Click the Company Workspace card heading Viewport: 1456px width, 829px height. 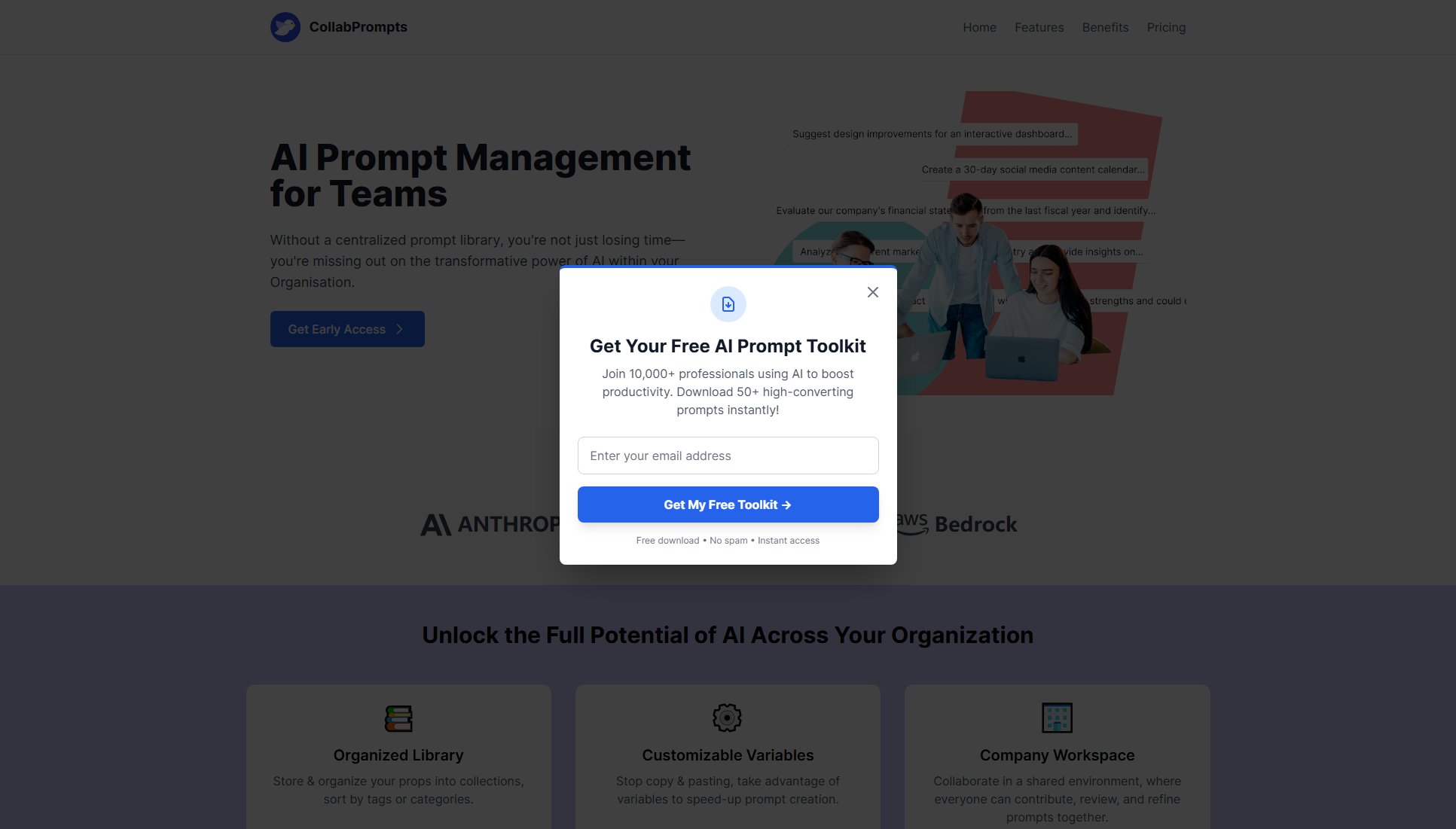(1057, 755)
